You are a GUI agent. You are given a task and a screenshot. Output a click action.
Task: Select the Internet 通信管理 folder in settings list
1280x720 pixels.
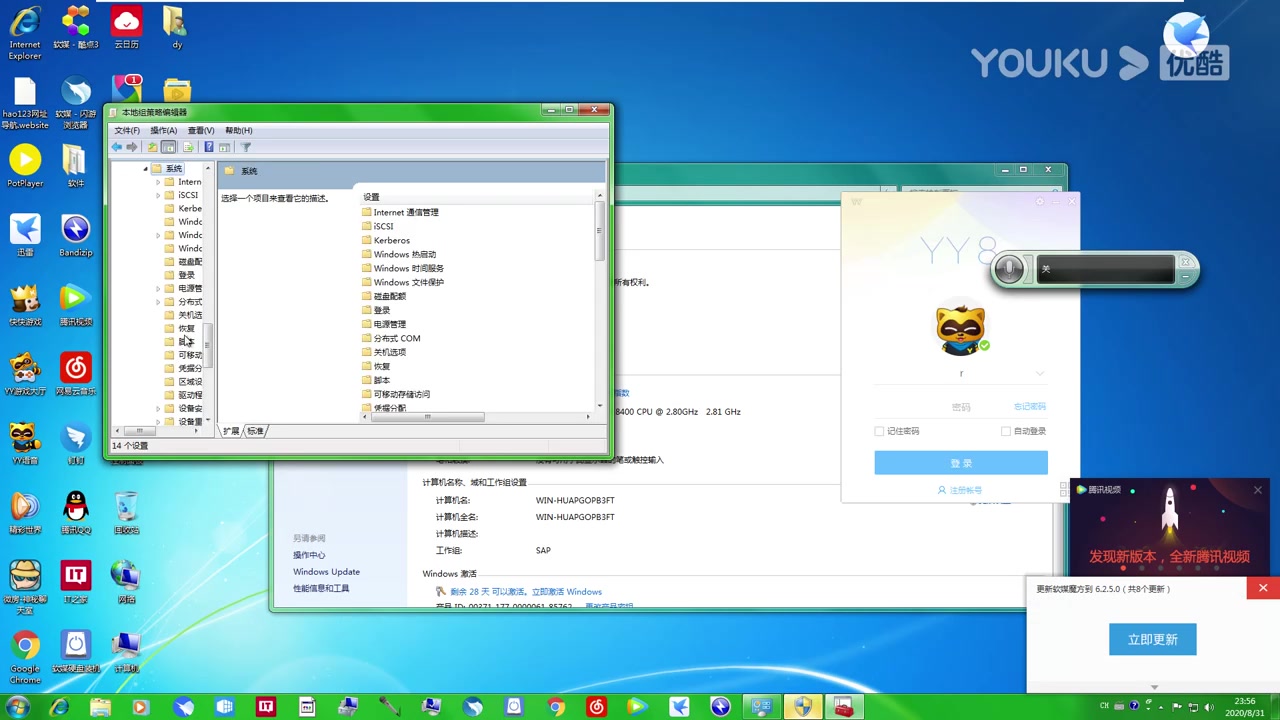400,212
